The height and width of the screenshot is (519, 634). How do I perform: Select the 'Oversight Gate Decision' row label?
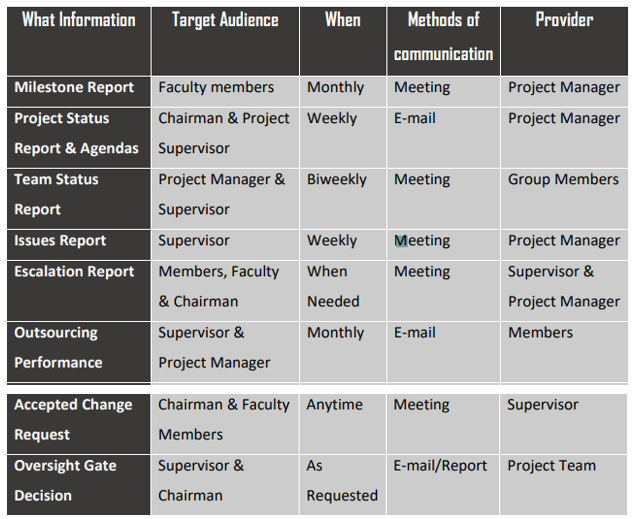point(79,485)
